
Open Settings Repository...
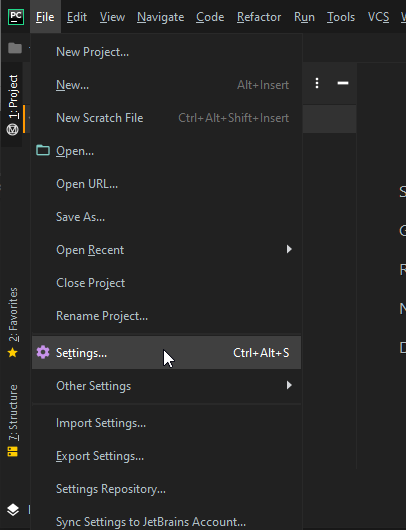click(166, 489)
